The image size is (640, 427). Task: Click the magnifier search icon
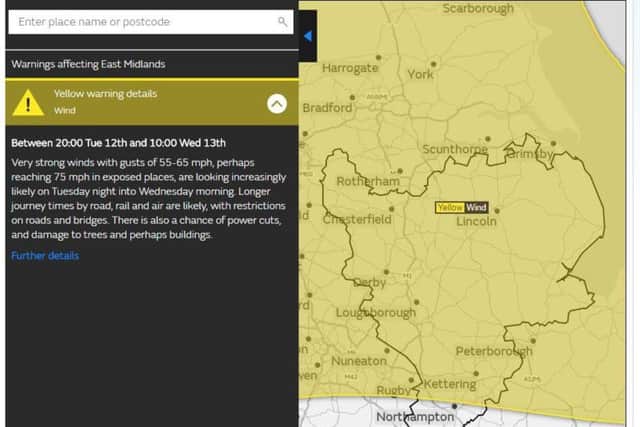coord(282,22)
